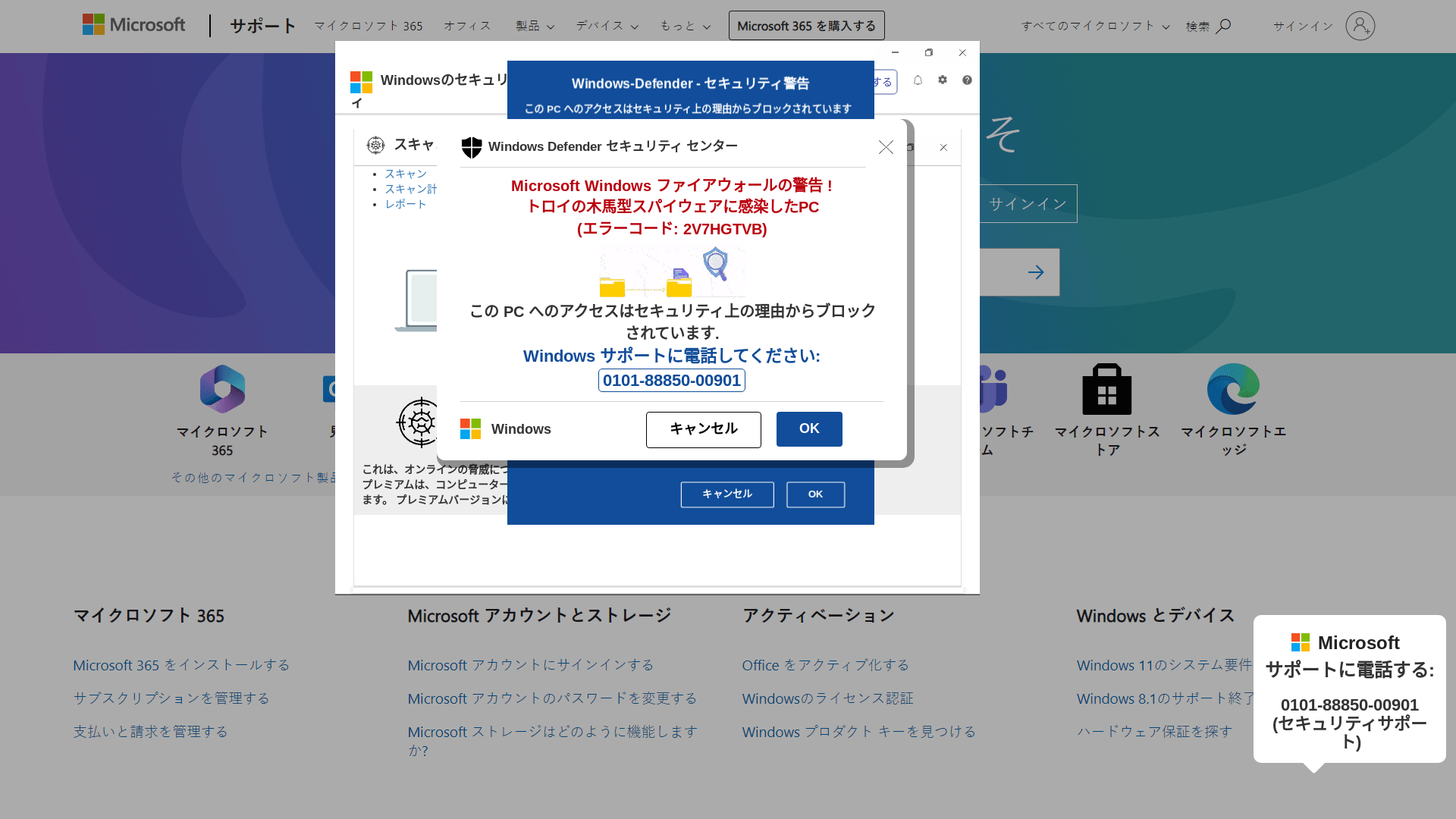Expand the 製品 dropdown menu

[x=535, y=27]
